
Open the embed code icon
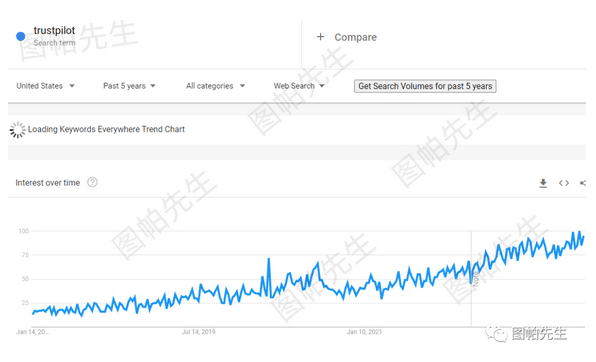click(564, 183)
